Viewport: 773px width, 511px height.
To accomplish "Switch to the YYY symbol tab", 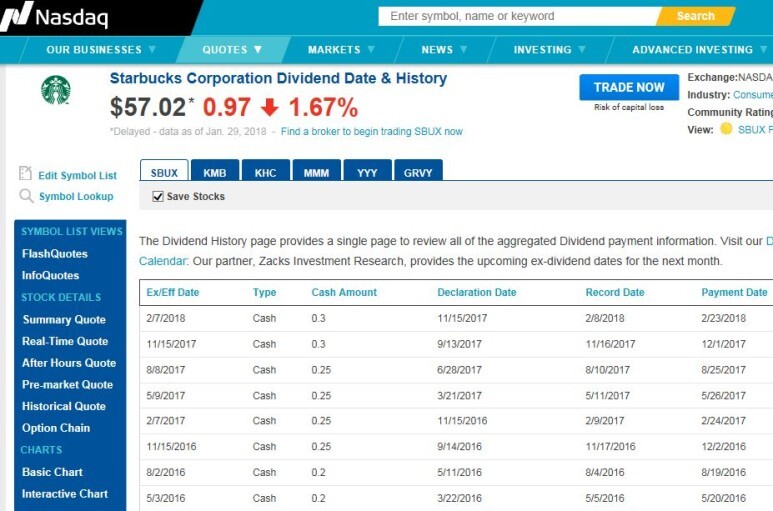I will [x=367, y=171].
